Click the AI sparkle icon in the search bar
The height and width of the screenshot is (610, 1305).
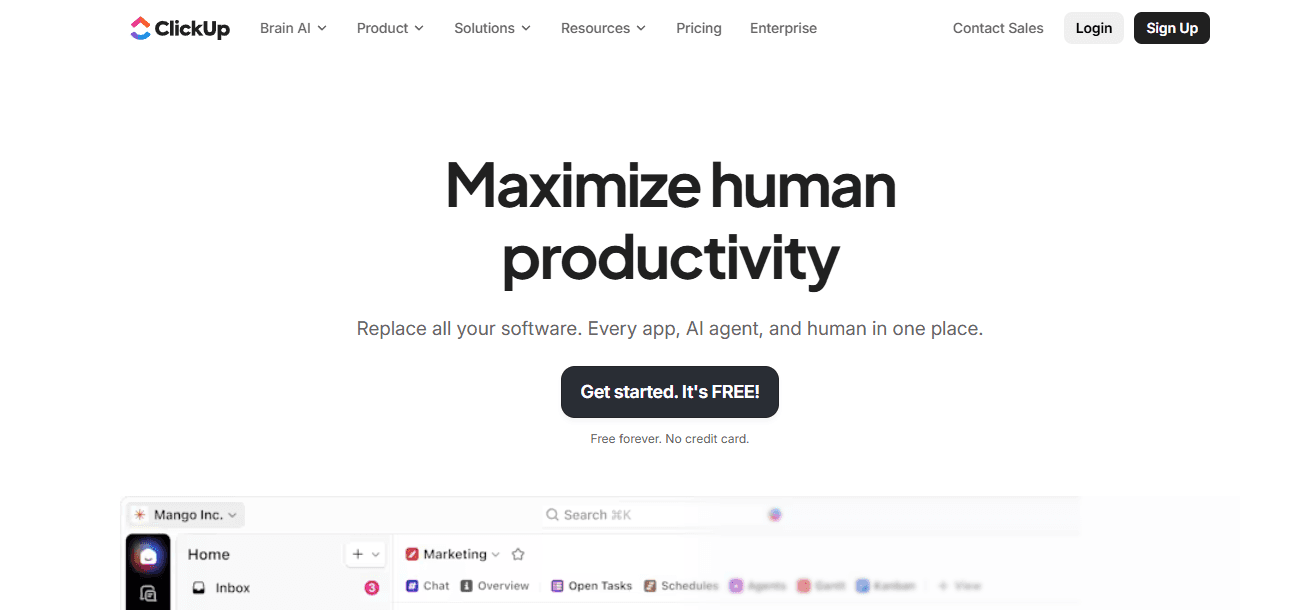click(x=775, y=514)
